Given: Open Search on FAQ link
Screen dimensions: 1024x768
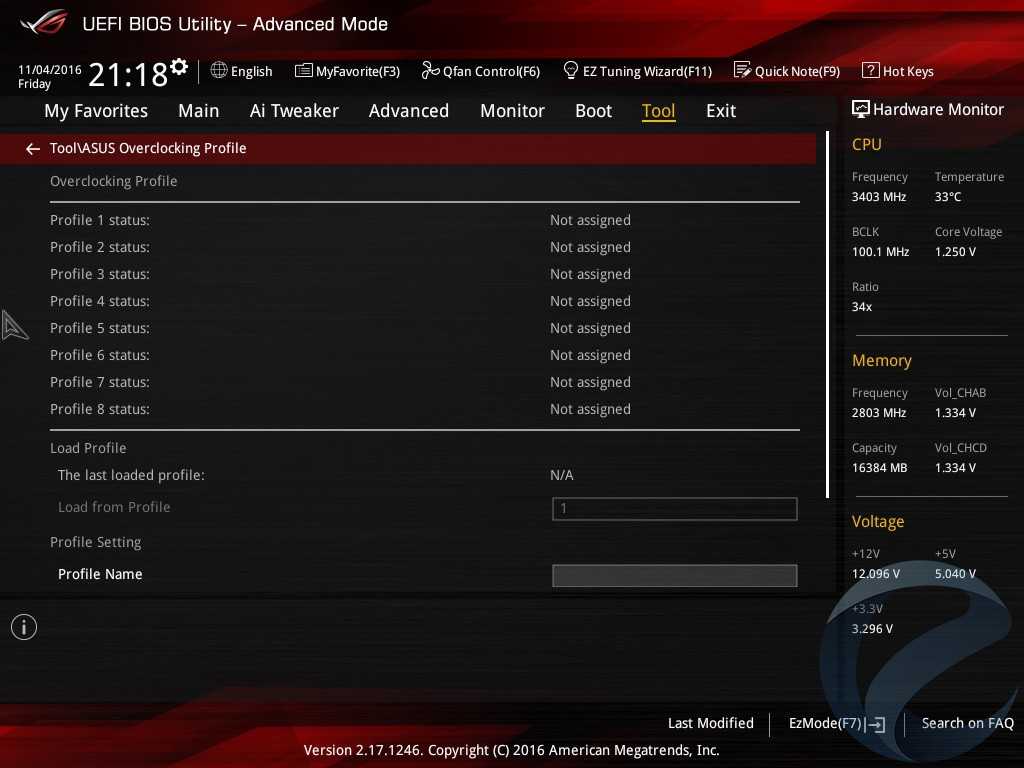Looking at the screenshot, I should point(967,723).
